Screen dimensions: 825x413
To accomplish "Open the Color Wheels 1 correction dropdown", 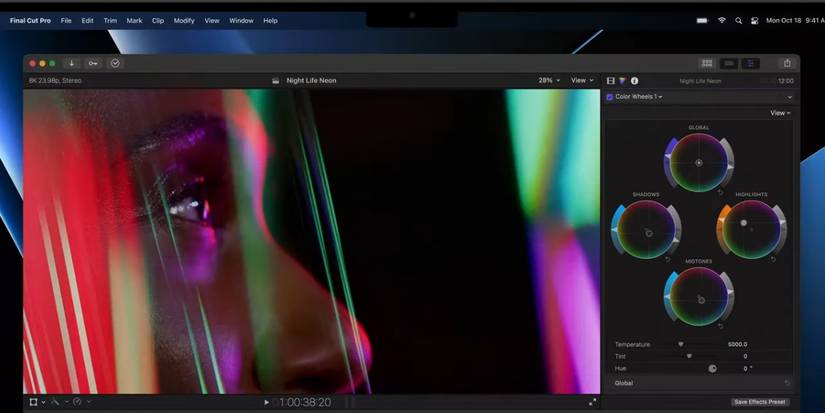I will (639, 97).
